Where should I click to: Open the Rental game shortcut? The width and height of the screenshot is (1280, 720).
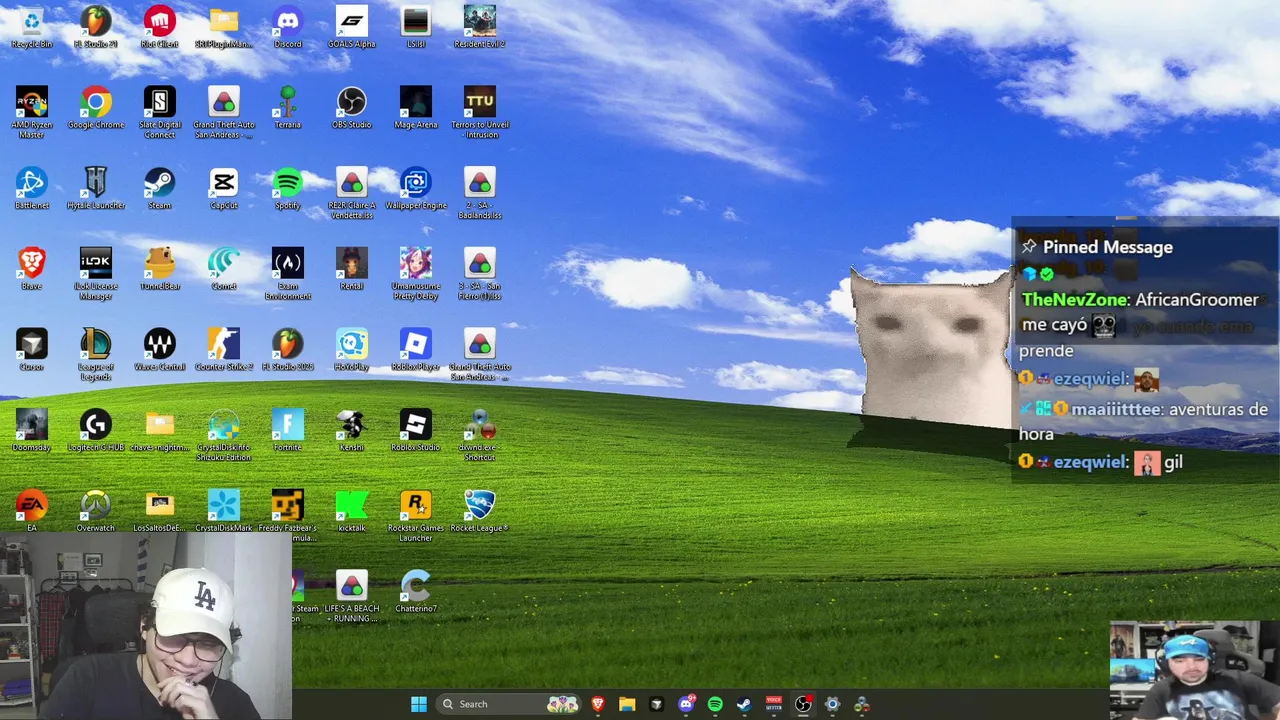coord(352,269)
